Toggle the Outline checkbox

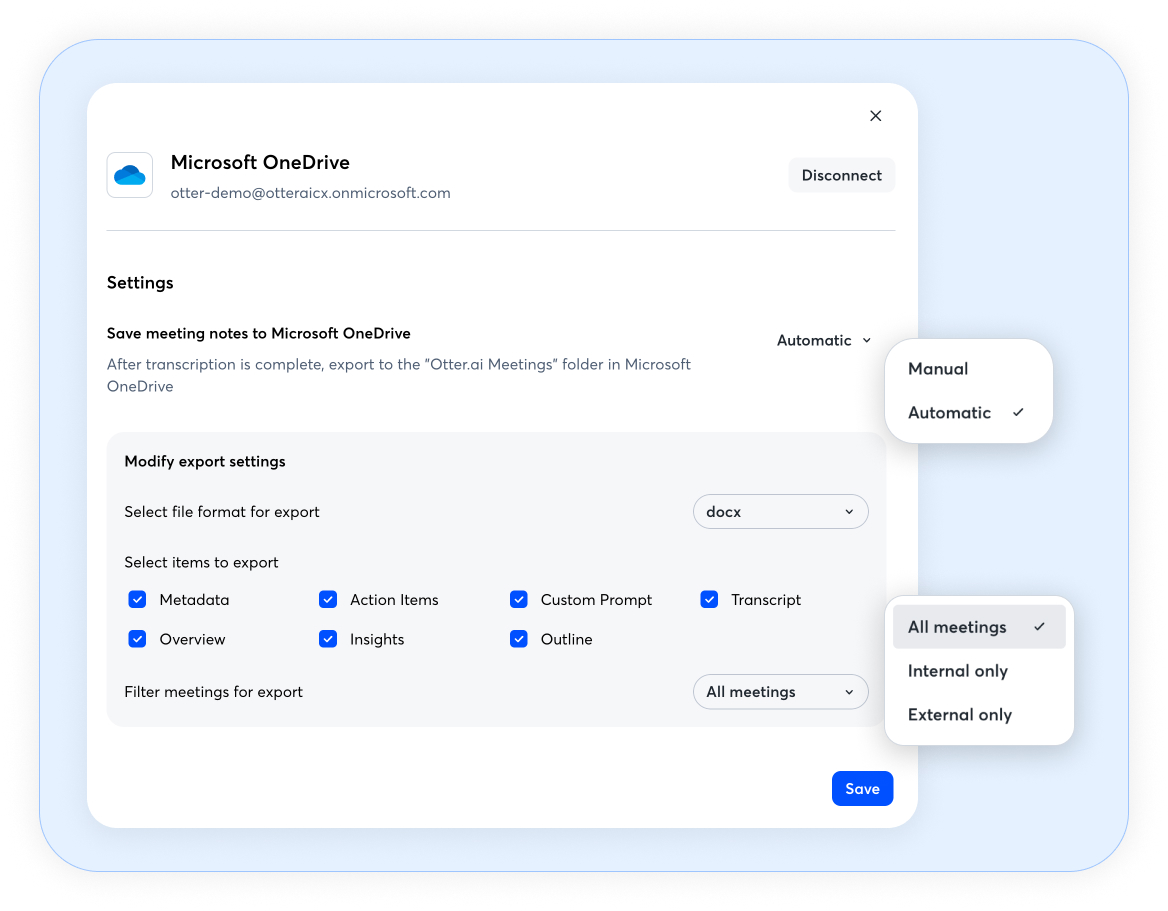[x=518, y=639]
